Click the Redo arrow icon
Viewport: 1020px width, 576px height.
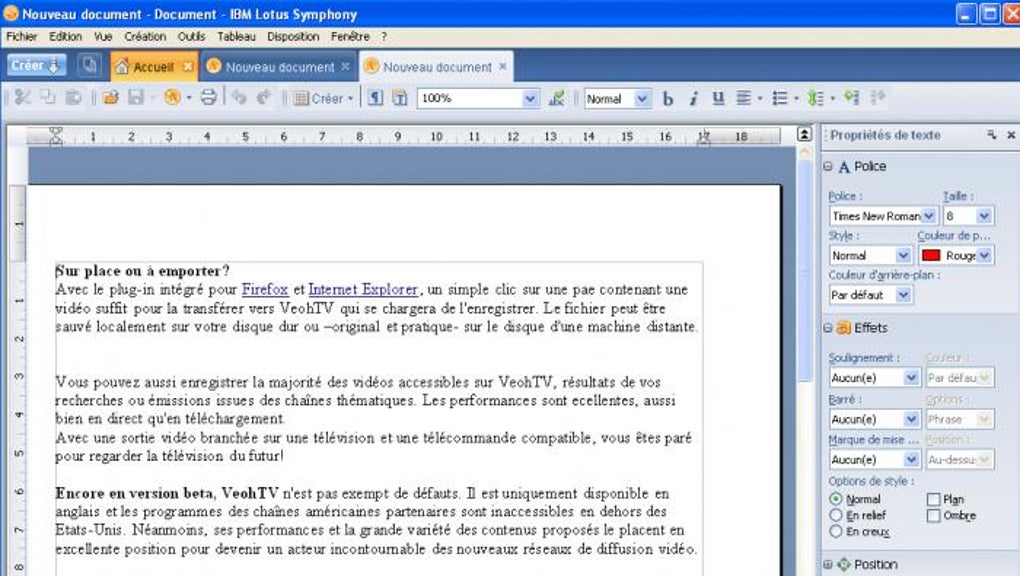(263, 98)
